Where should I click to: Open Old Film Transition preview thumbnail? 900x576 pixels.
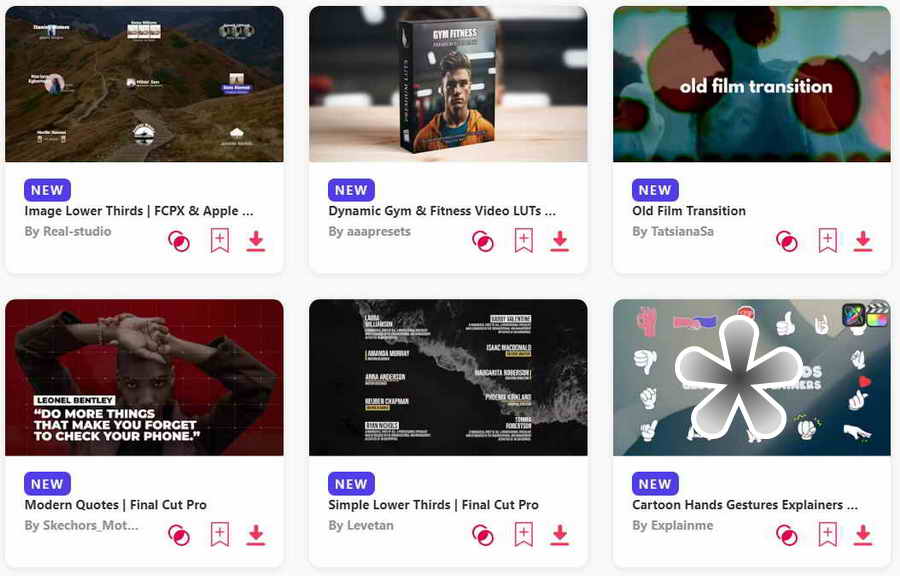(x=752, y=84)
